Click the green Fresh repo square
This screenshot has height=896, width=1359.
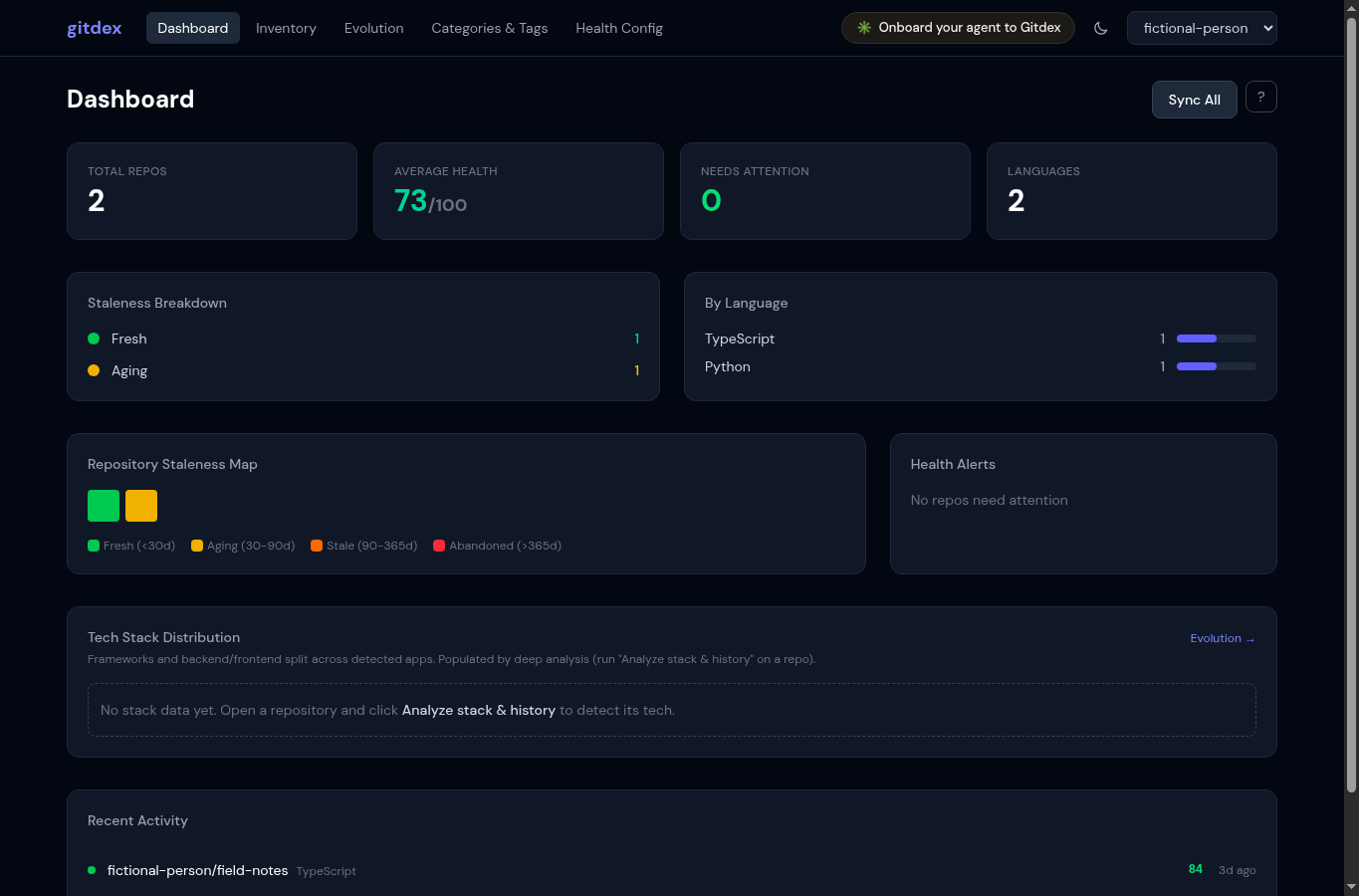(104, 506)
